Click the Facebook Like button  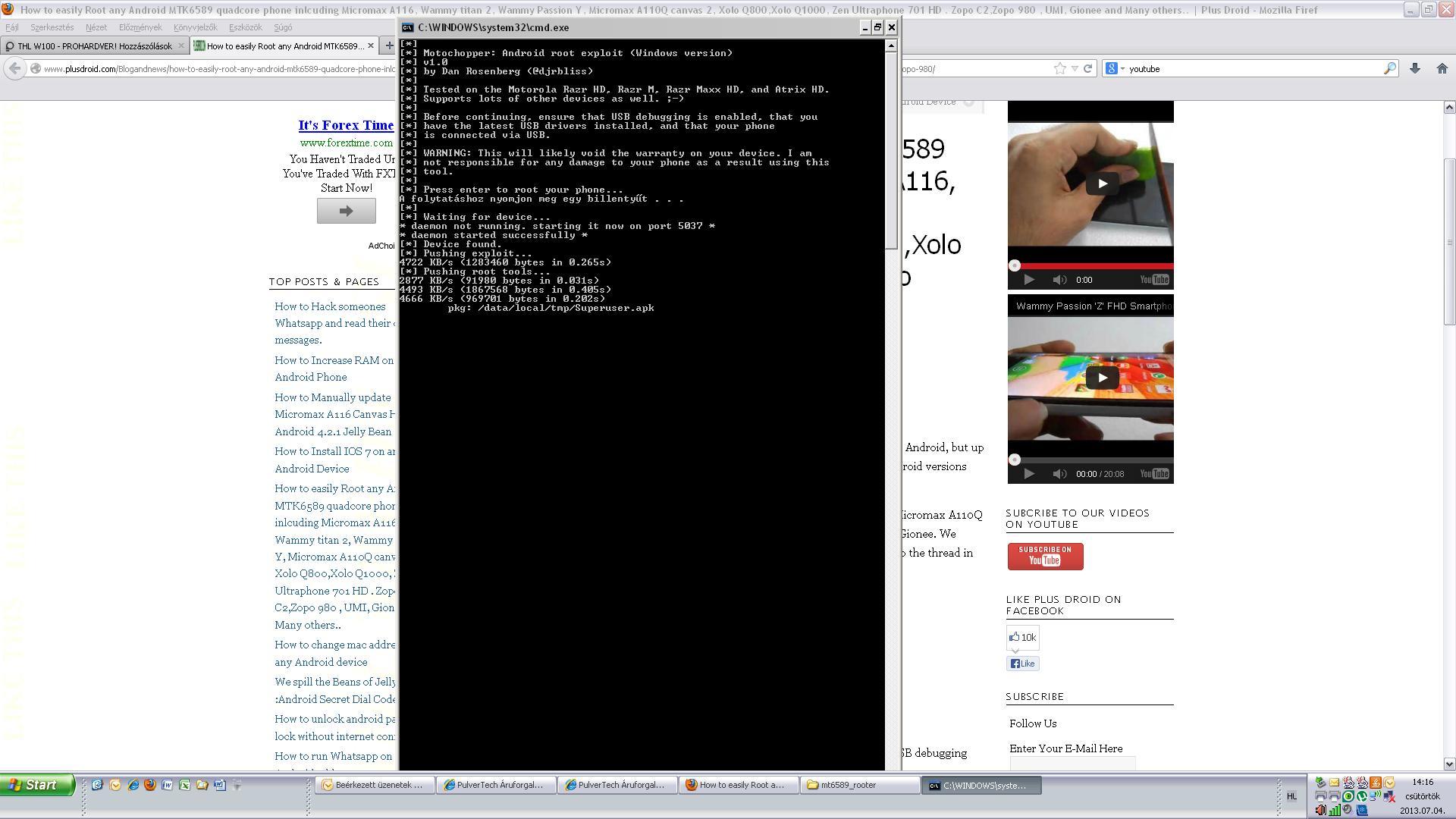coord(1022,664)
